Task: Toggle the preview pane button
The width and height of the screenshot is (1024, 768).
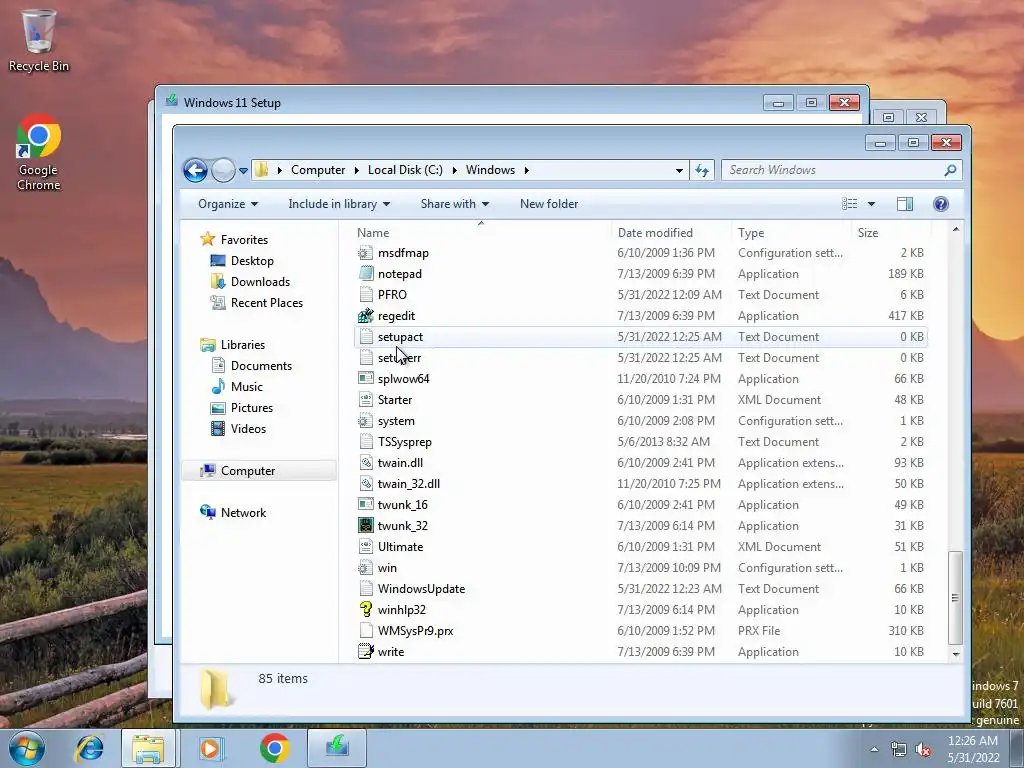Action: (904, 204)
